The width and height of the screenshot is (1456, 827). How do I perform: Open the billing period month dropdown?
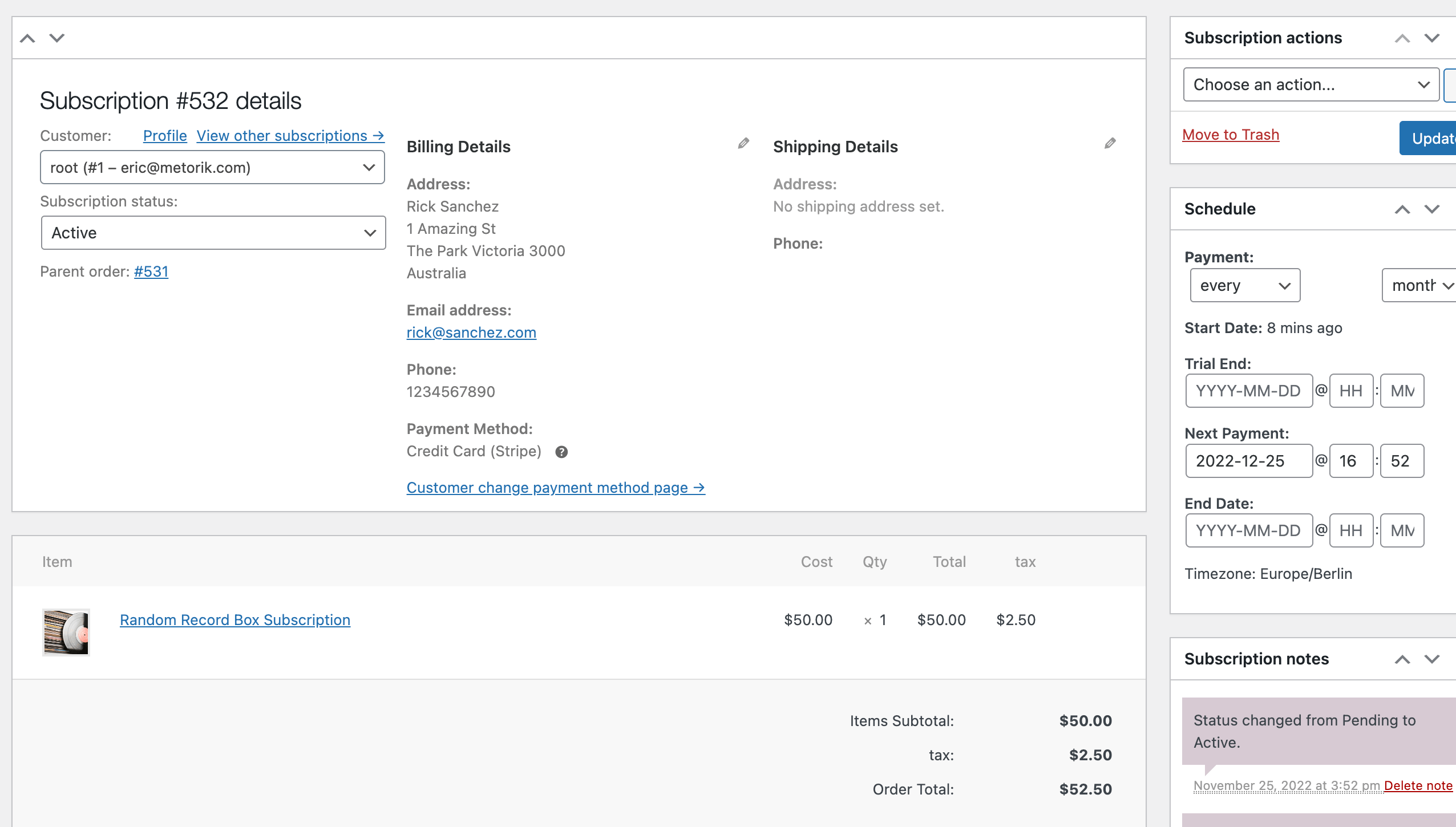click(x=1419, y=285)
